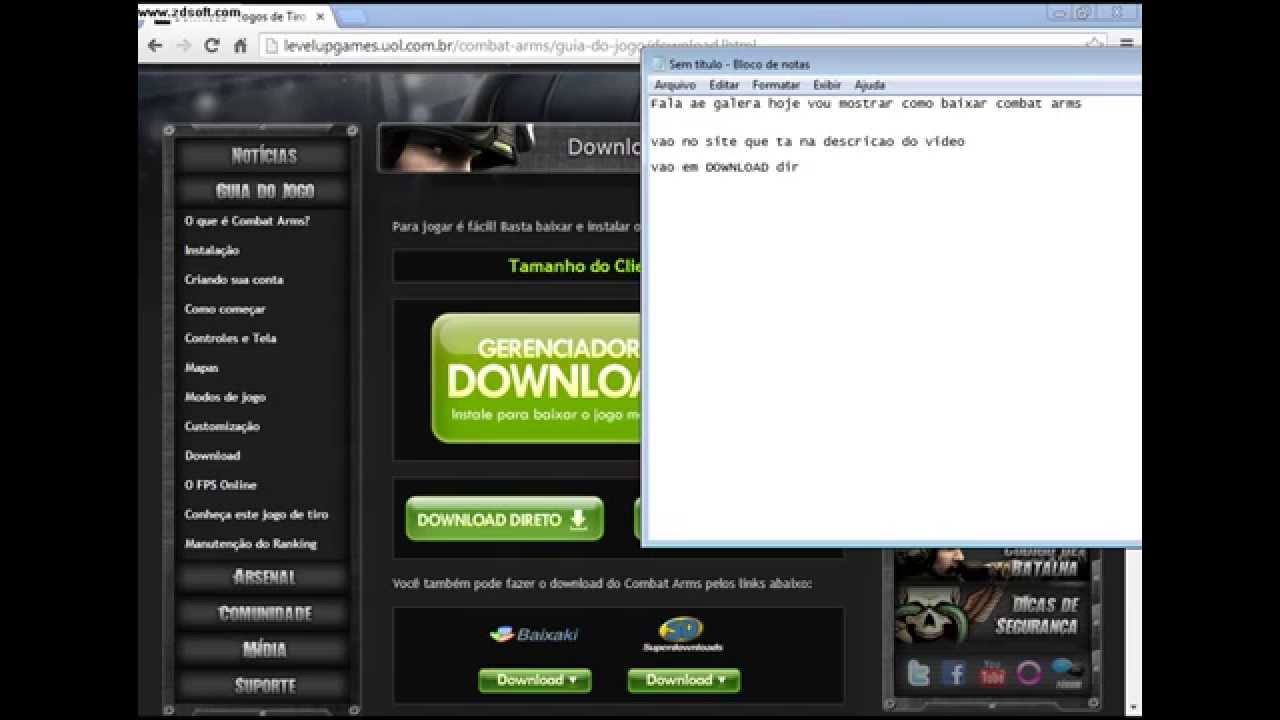Open 'O que é Combat Arms?' link
The height and width of the screenshot is (720, 1280).
tap(247, 221)
